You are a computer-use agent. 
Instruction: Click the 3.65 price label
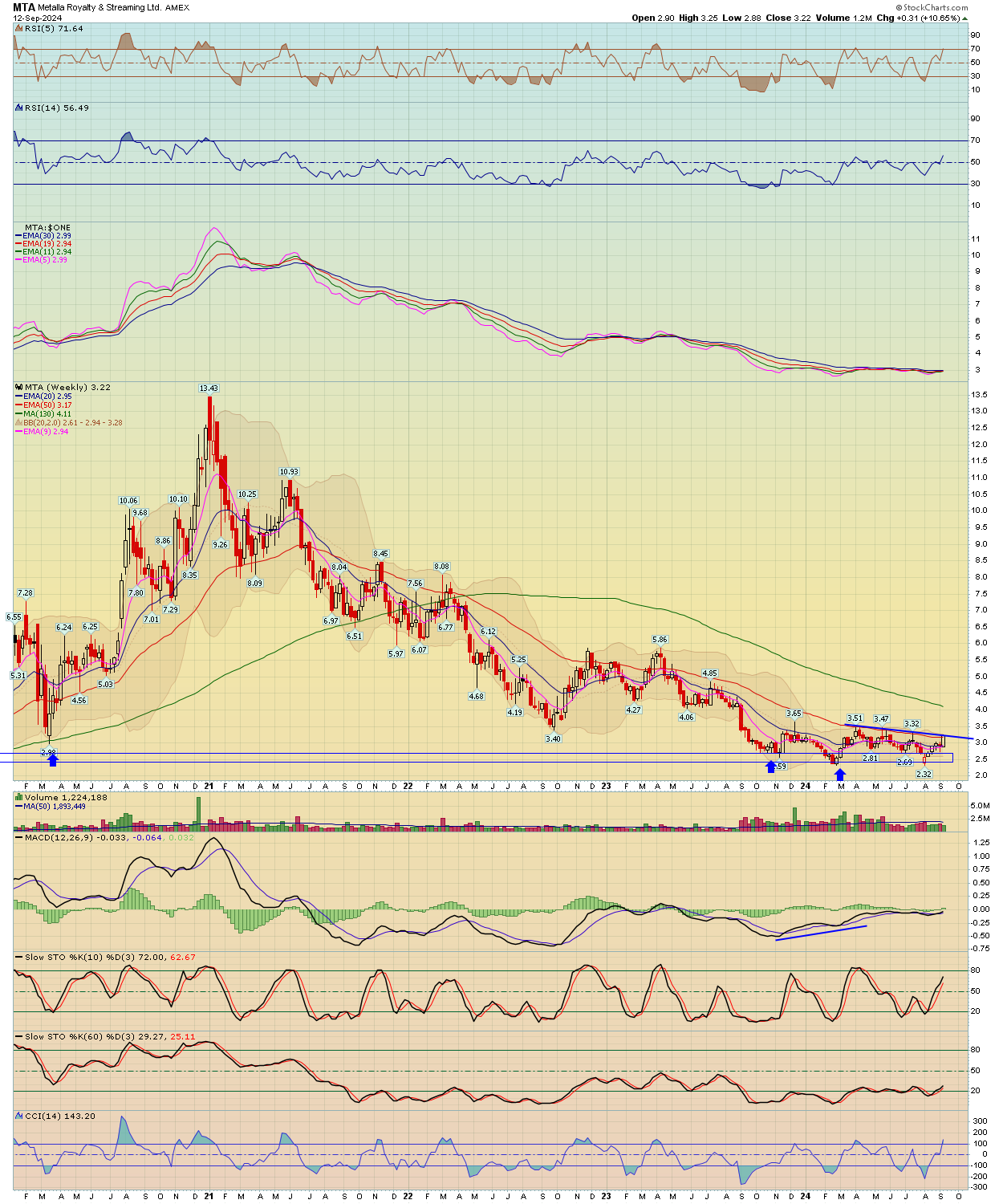tap(794, 714)
